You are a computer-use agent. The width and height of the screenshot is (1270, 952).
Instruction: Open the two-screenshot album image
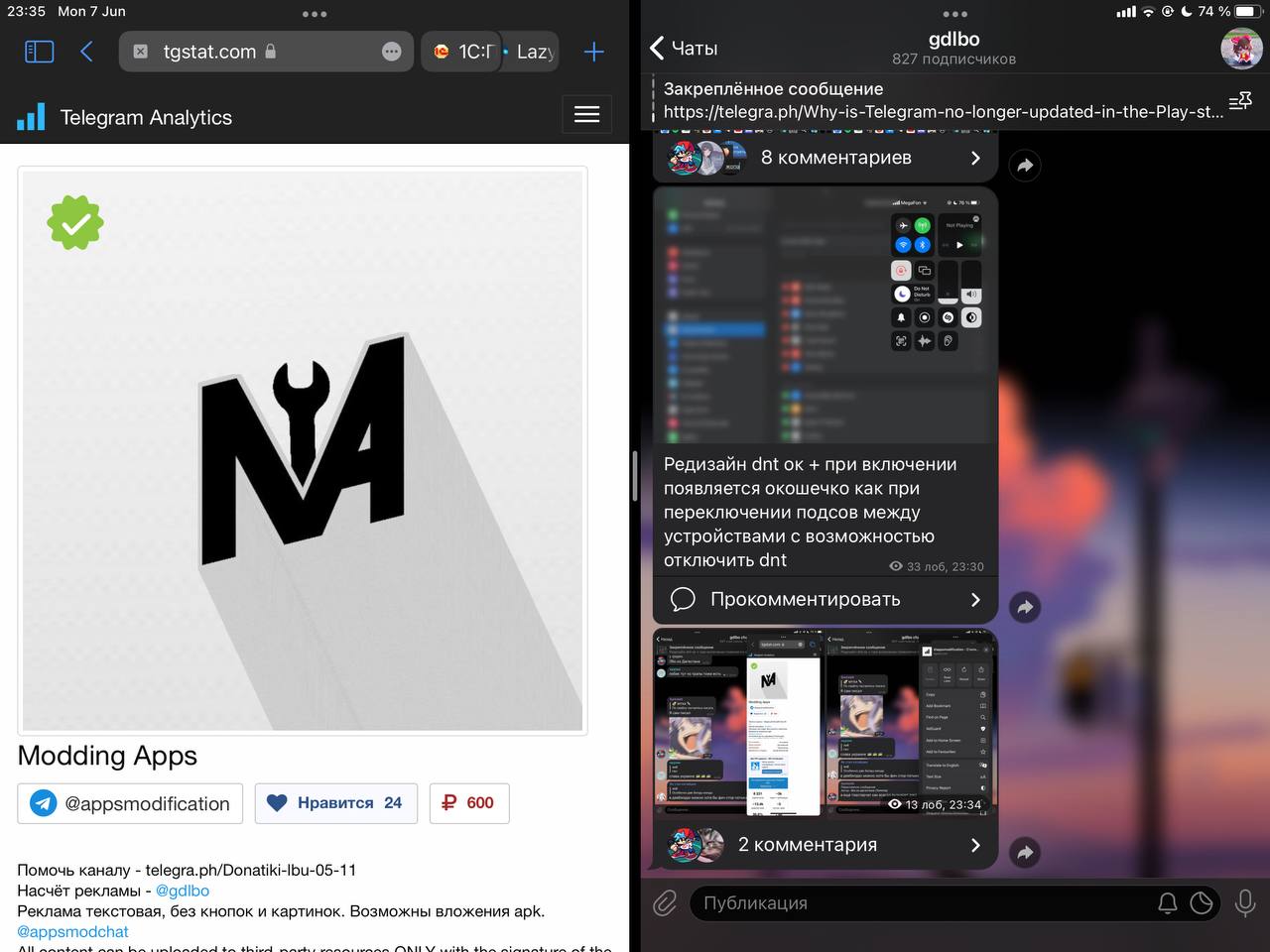pyautogui.click(x=825, y=723)
